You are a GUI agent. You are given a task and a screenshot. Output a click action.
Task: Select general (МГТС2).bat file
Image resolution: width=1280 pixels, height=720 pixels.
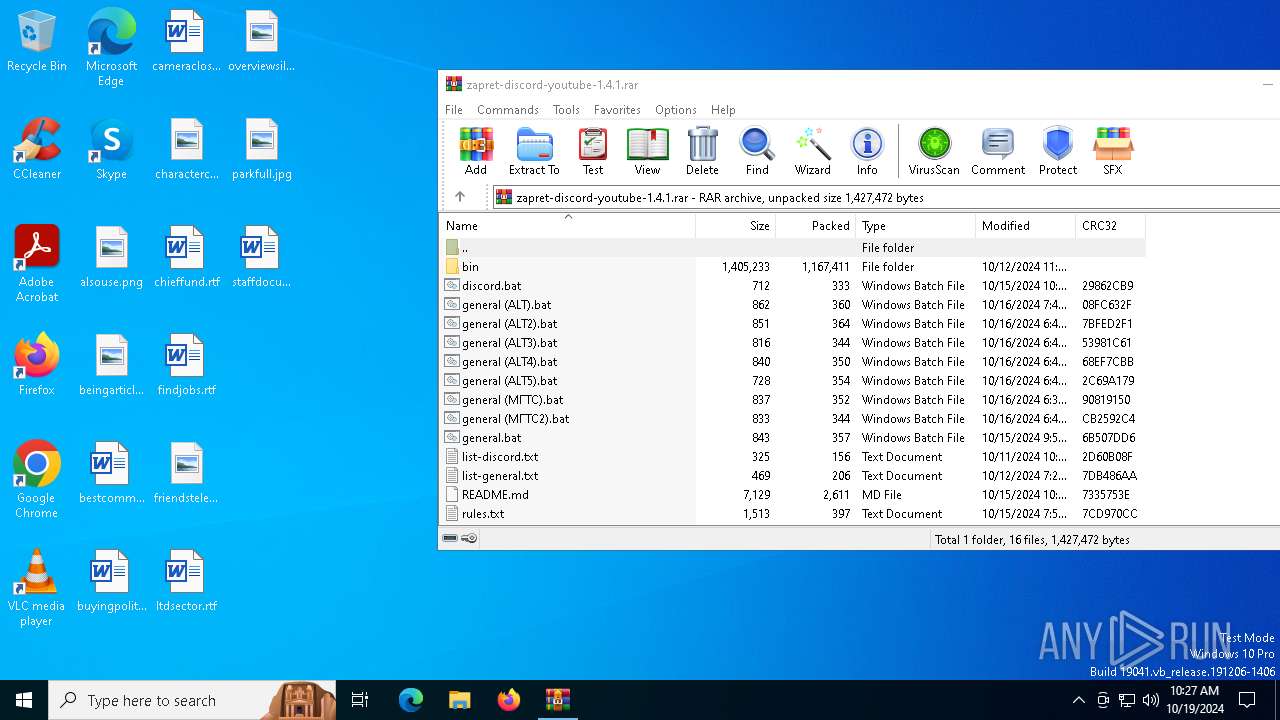[792, 419]
